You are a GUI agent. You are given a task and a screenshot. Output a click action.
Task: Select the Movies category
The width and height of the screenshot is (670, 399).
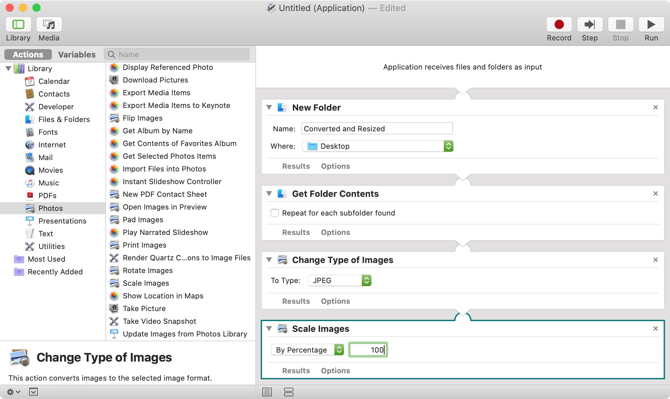pos(50,170)
